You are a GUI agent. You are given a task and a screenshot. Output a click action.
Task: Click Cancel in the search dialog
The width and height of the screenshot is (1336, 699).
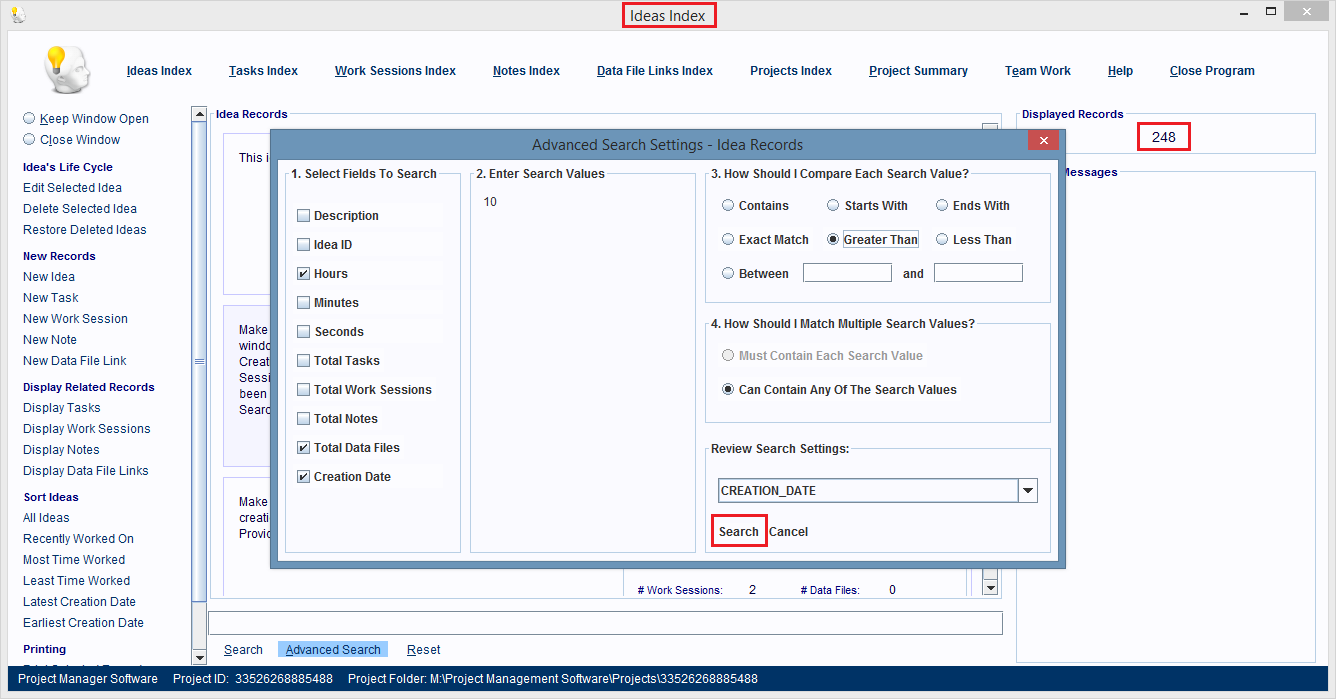point(788,532)
